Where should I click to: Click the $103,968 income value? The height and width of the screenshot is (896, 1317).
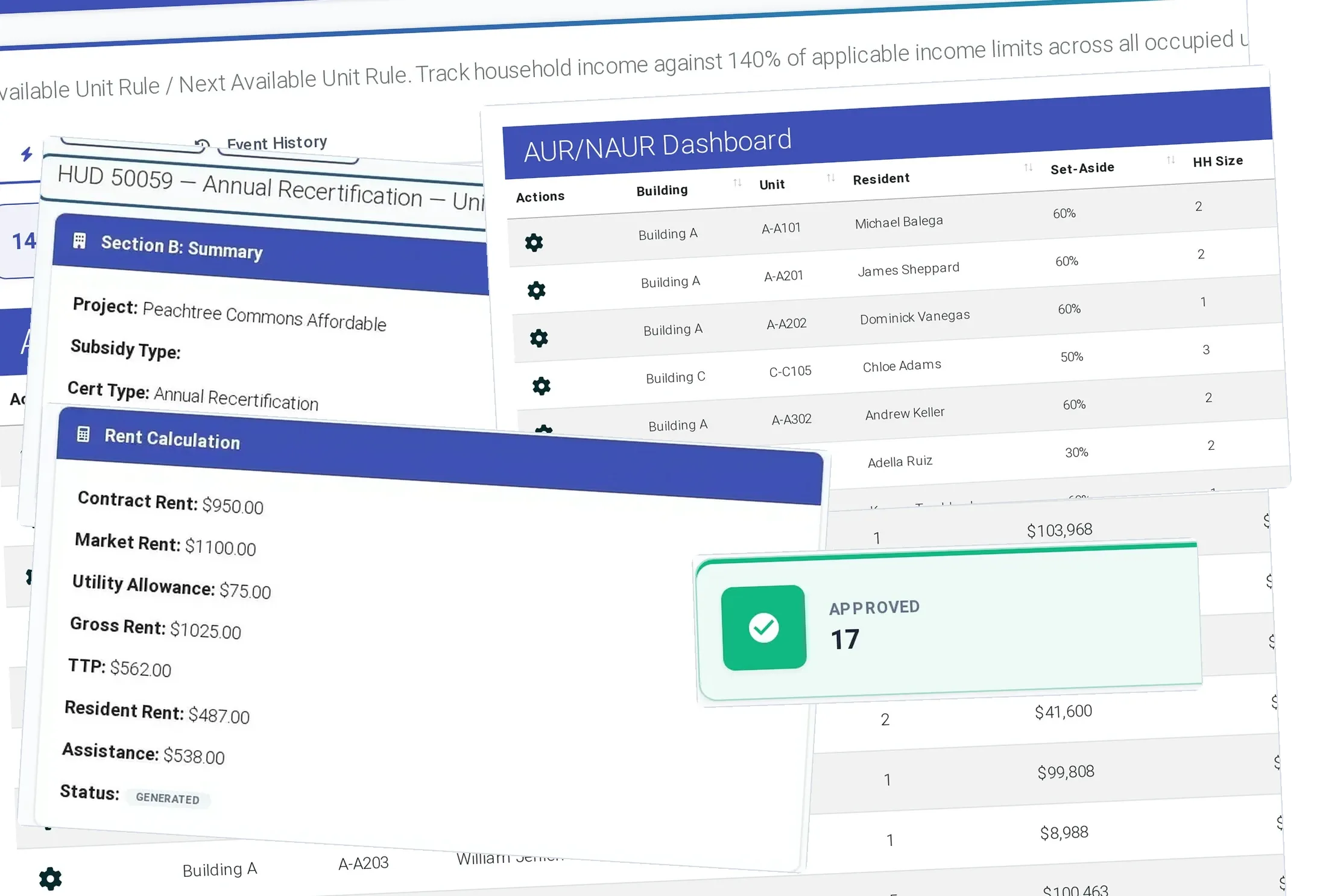point(1060,530)
